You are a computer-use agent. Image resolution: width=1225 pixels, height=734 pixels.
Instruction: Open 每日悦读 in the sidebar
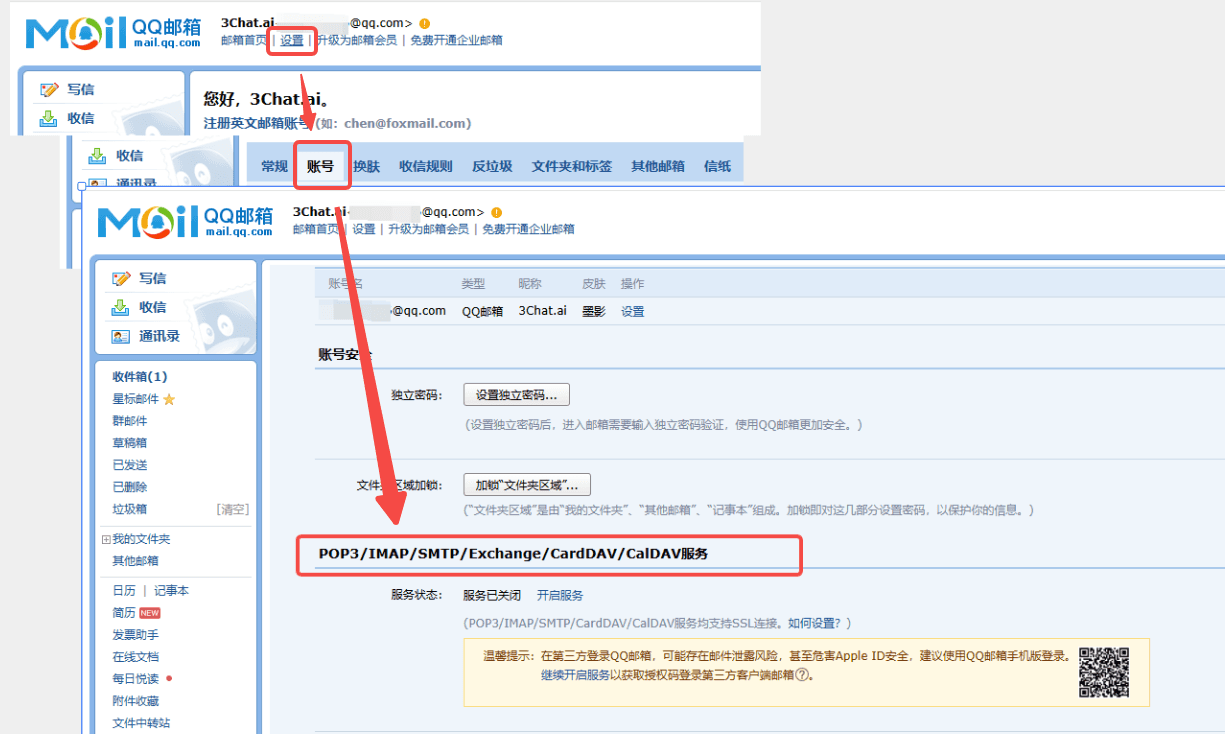[136, 679]
